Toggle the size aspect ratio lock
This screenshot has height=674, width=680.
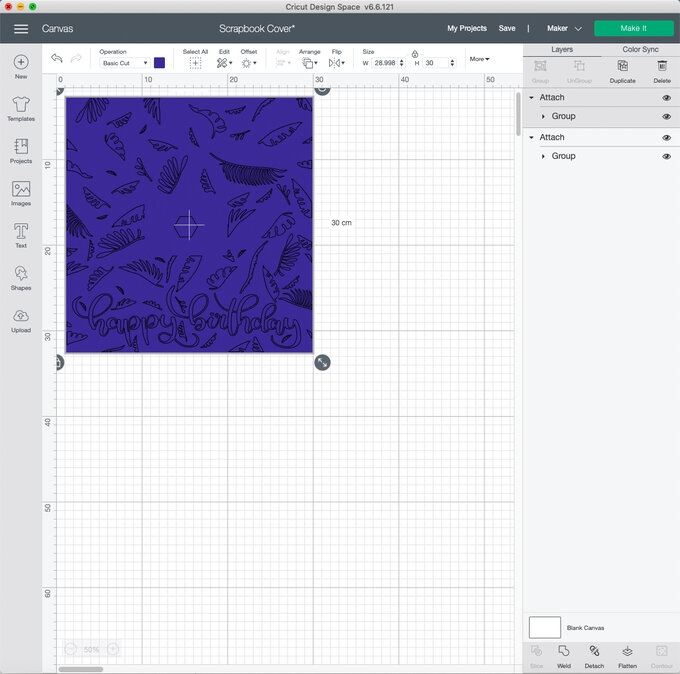pos(415,54)
